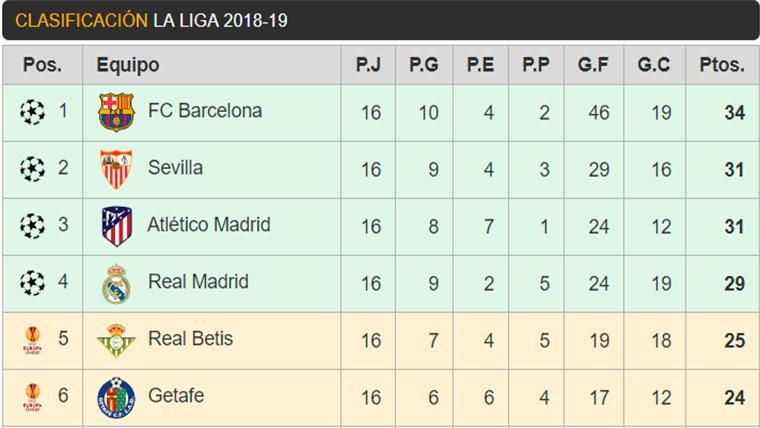Screen dimensions: 760x428
Task: Click the Real Madrid club crest
Action: point(116,284)
